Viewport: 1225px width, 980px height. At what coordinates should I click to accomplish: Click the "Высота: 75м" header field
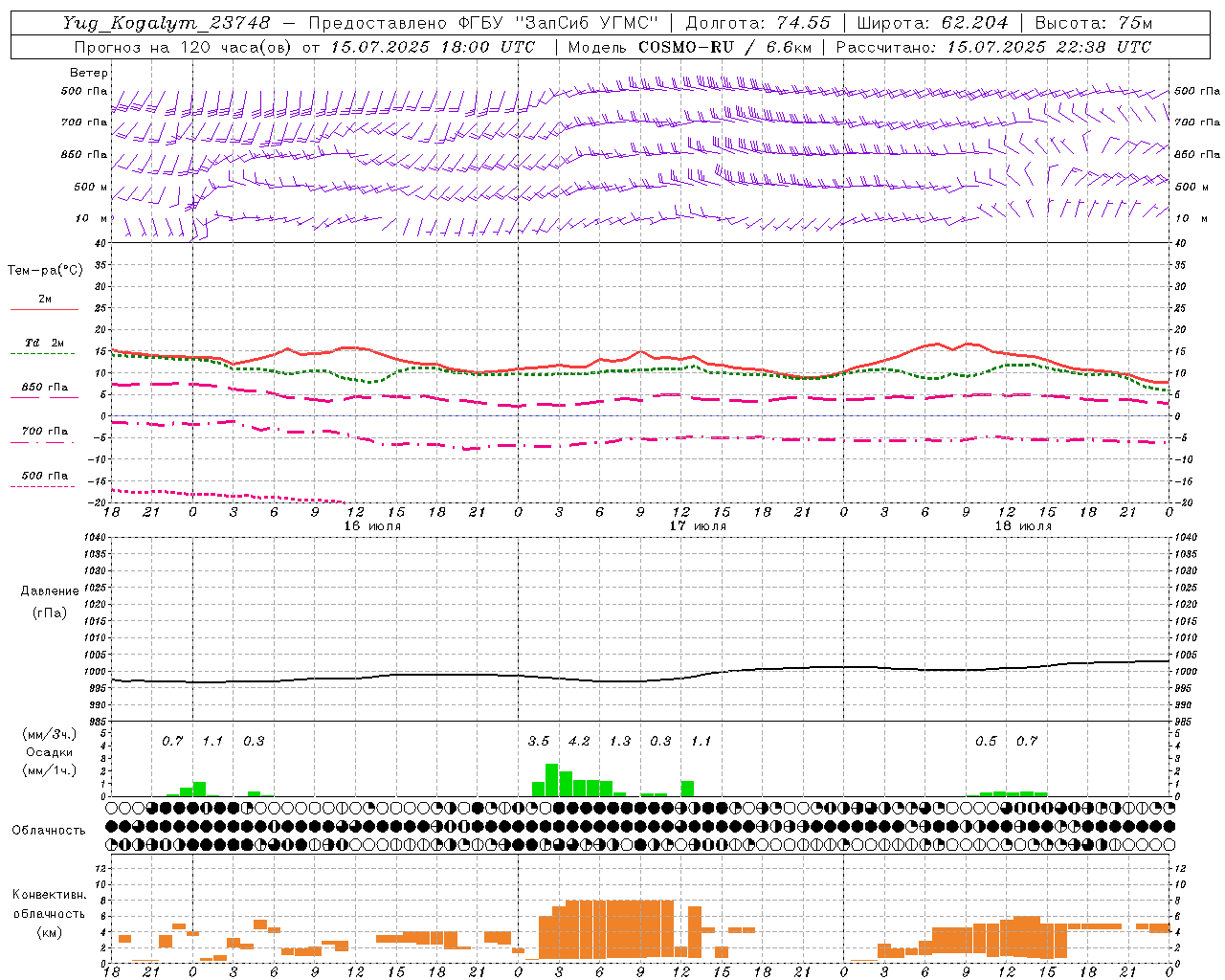(1093, 22)
